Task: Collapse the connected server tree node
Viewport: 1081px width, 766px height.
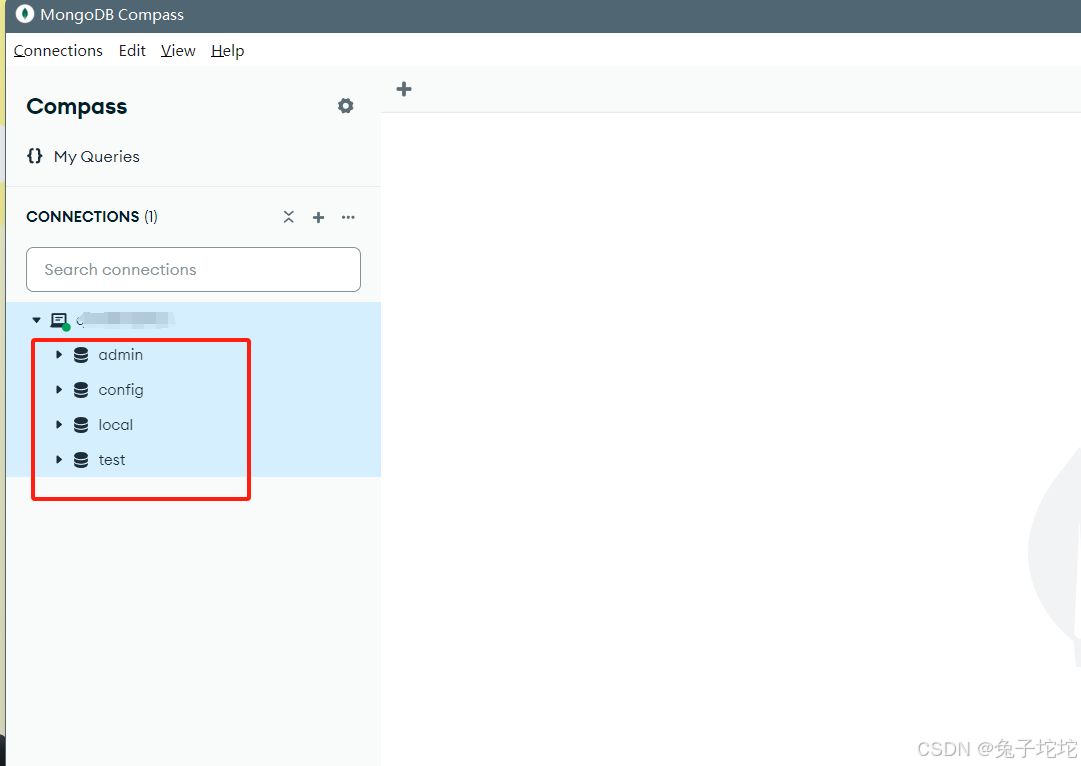Action: (37, 320)
